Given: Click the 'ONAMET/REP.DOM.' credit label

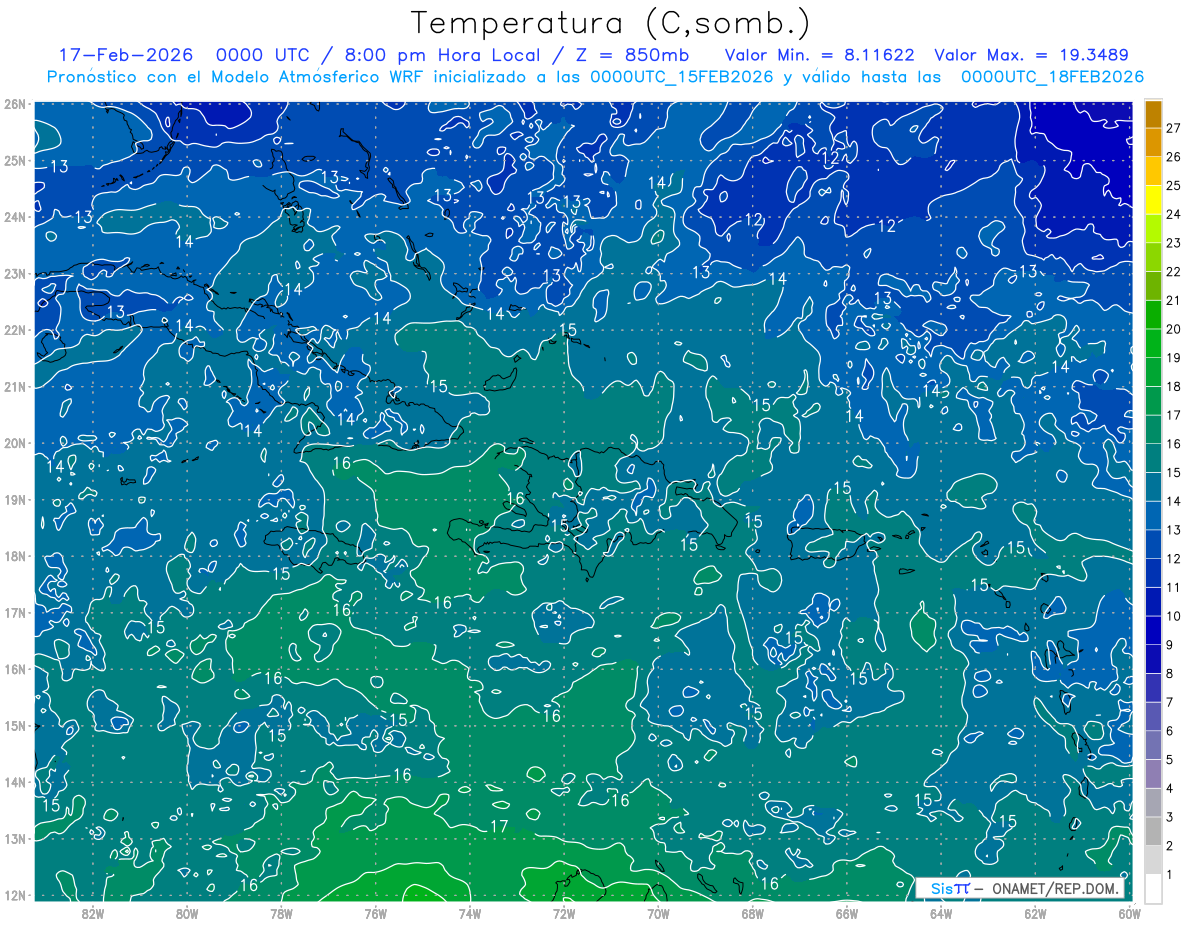Looking at the screenshot, I should pyautogui.click(x=1055, y=888).
